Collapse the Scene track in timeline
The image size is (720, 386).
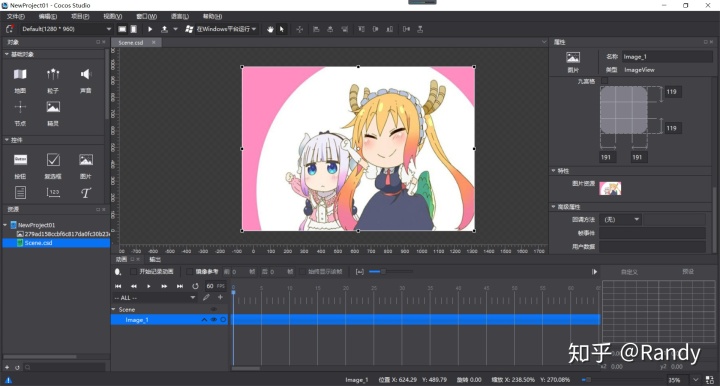tap(113, 309)
